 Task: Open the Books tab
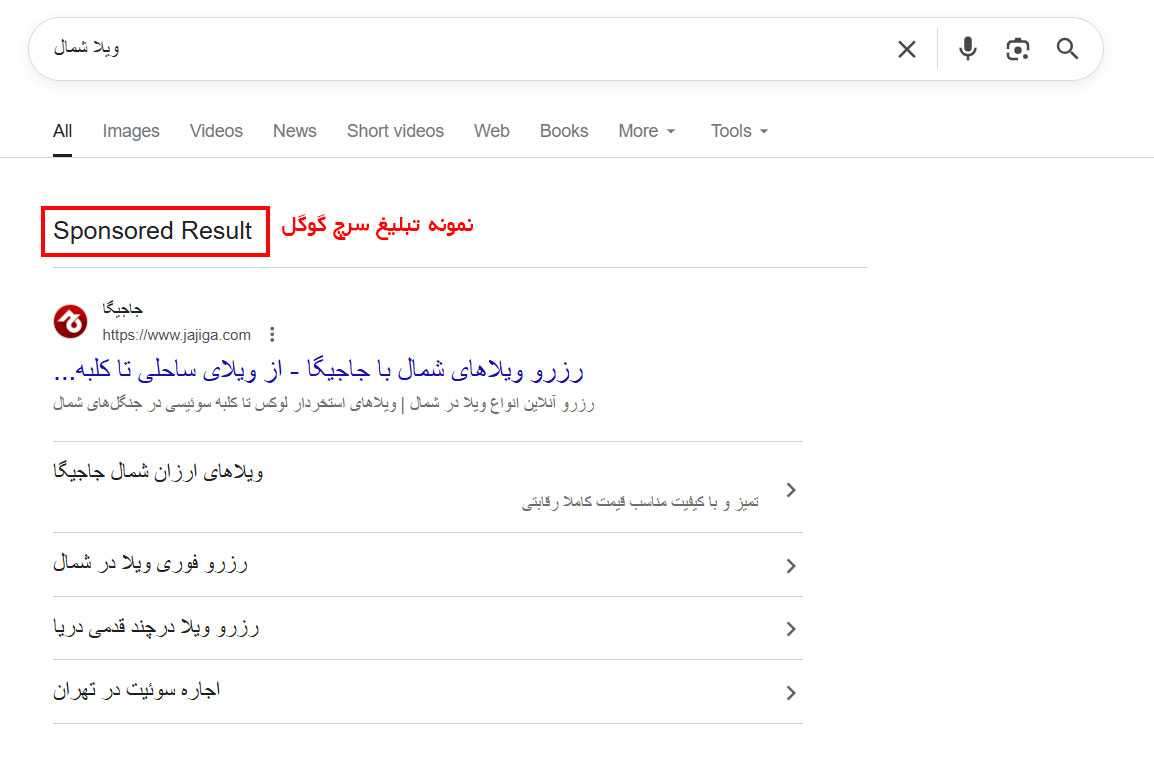(564, 131)
